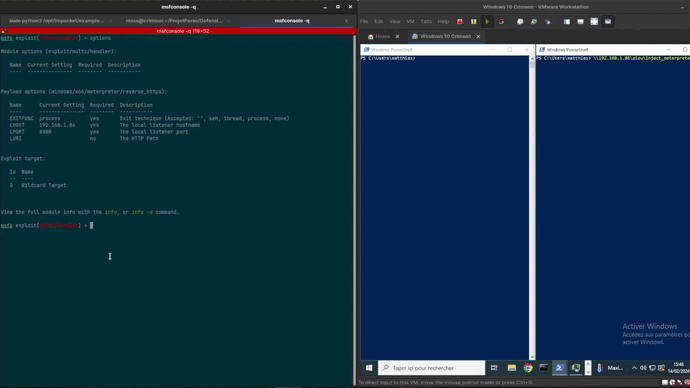Screen dimensions: 690x388
Task: Open the VMware Tabs menu
Action: tap(426, 22)
